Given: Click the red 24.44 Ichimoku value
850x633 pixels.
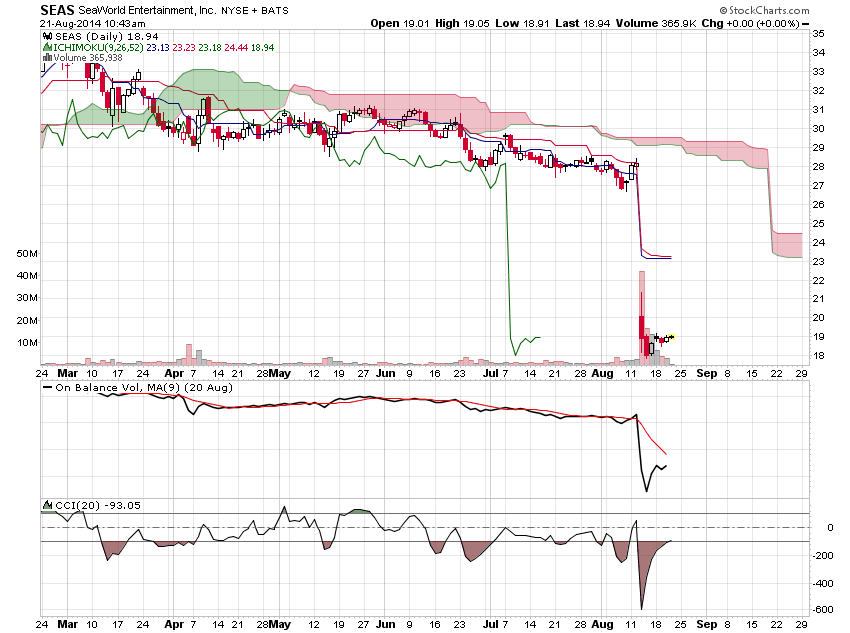Looking at the screenshot, I should pos(236,48).
